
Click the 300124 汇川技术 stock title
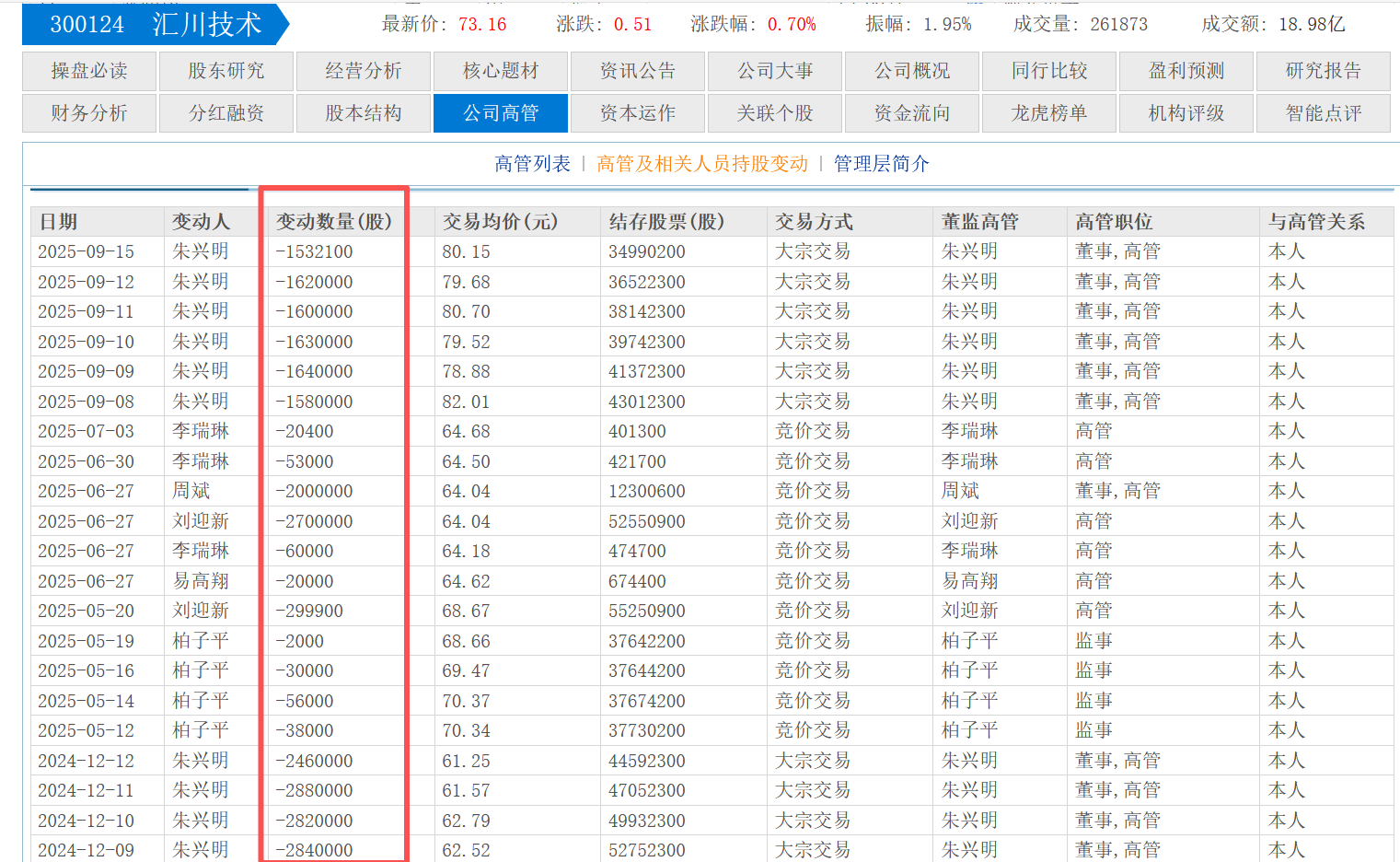point(156,24)
